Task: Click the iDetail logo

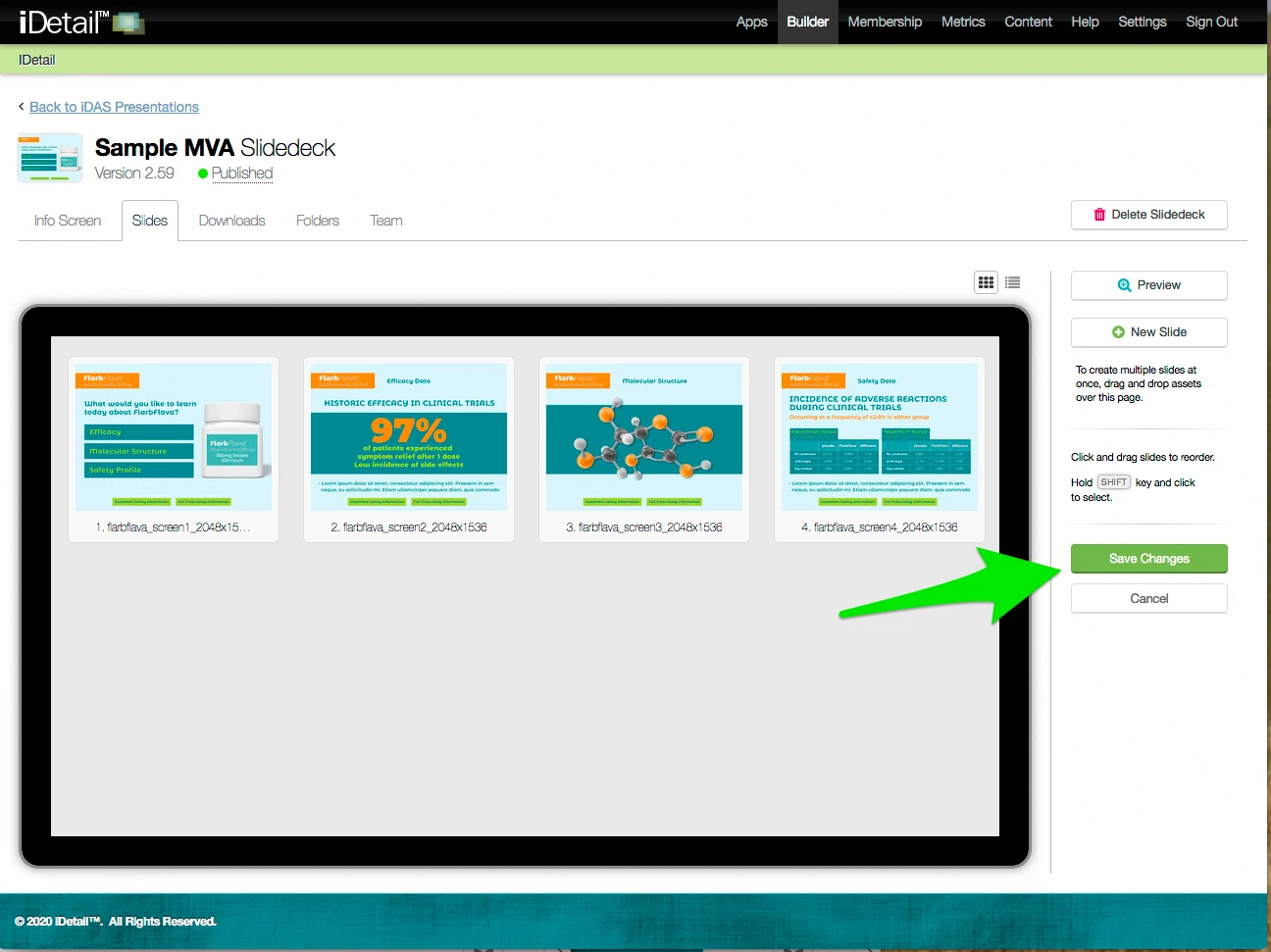Action: click(x=81, y=22)
